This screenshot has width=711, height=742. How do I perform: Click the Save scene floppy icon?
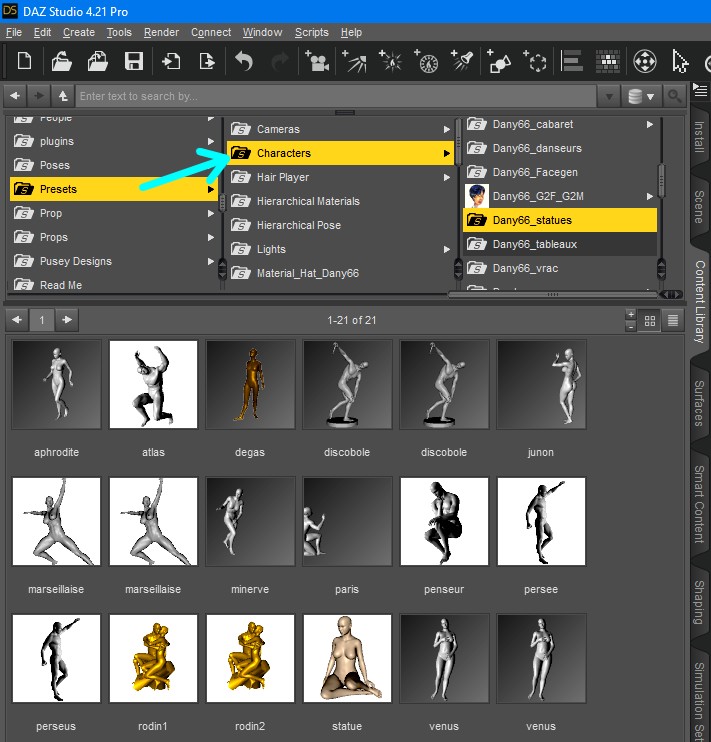(x=134, y=62)
